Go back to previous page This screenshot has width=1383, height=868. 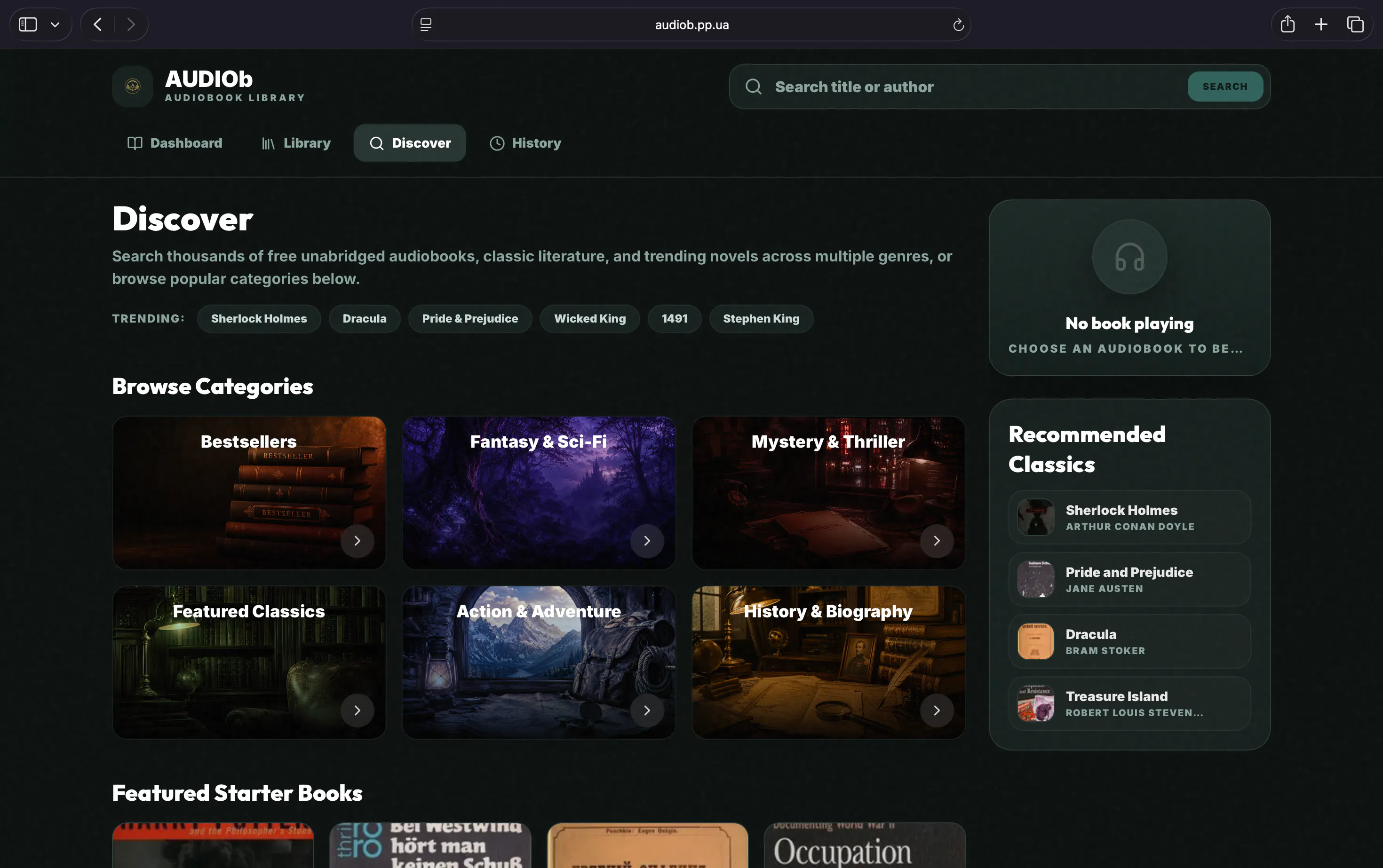coord(98,24)
